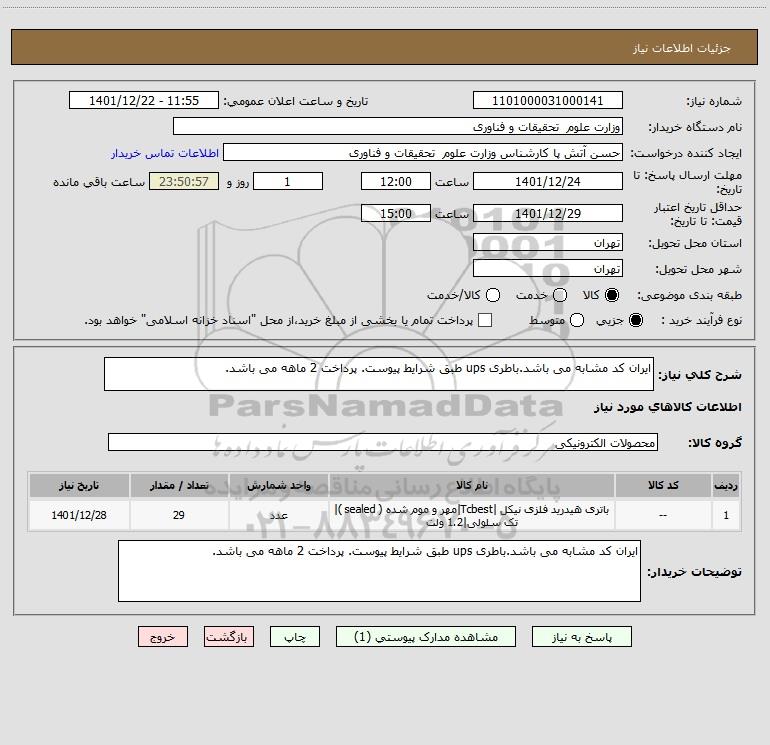The height and width of the screenshot is (745, 770).
Task: Click the چاپ print button
Action: tap(295, 636)
